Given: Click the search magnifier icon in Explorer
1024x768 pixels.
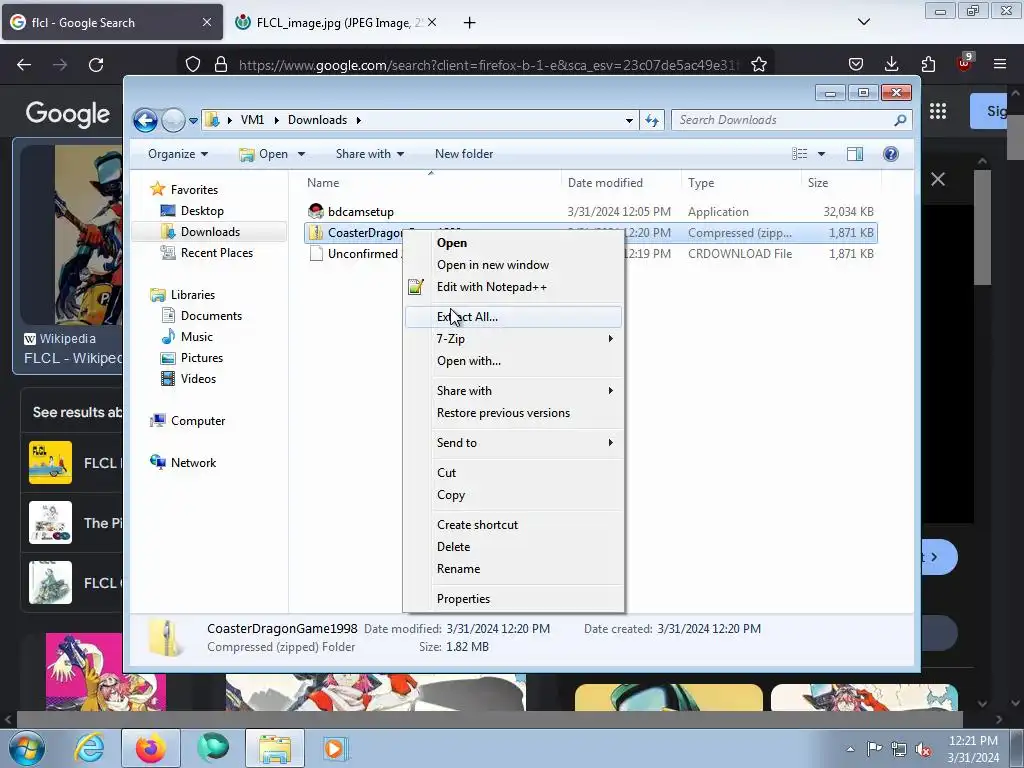Looking at the screenshot, I should (900, 120).
